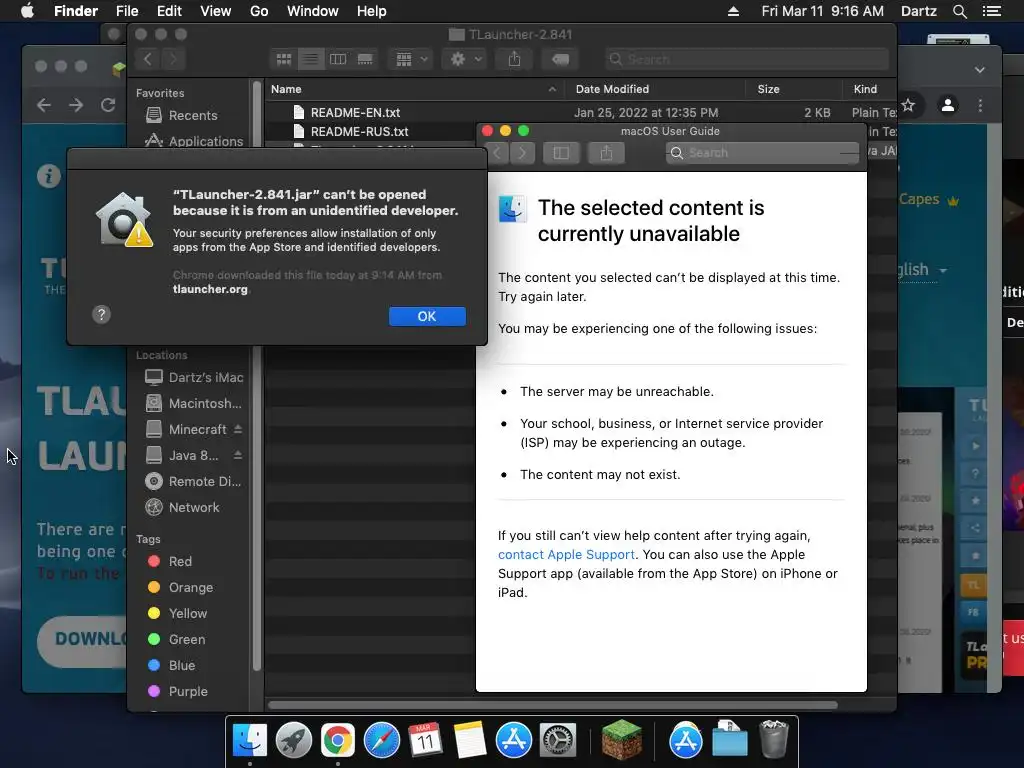Reload the page in Chrome window

click(x=108, y=105)
